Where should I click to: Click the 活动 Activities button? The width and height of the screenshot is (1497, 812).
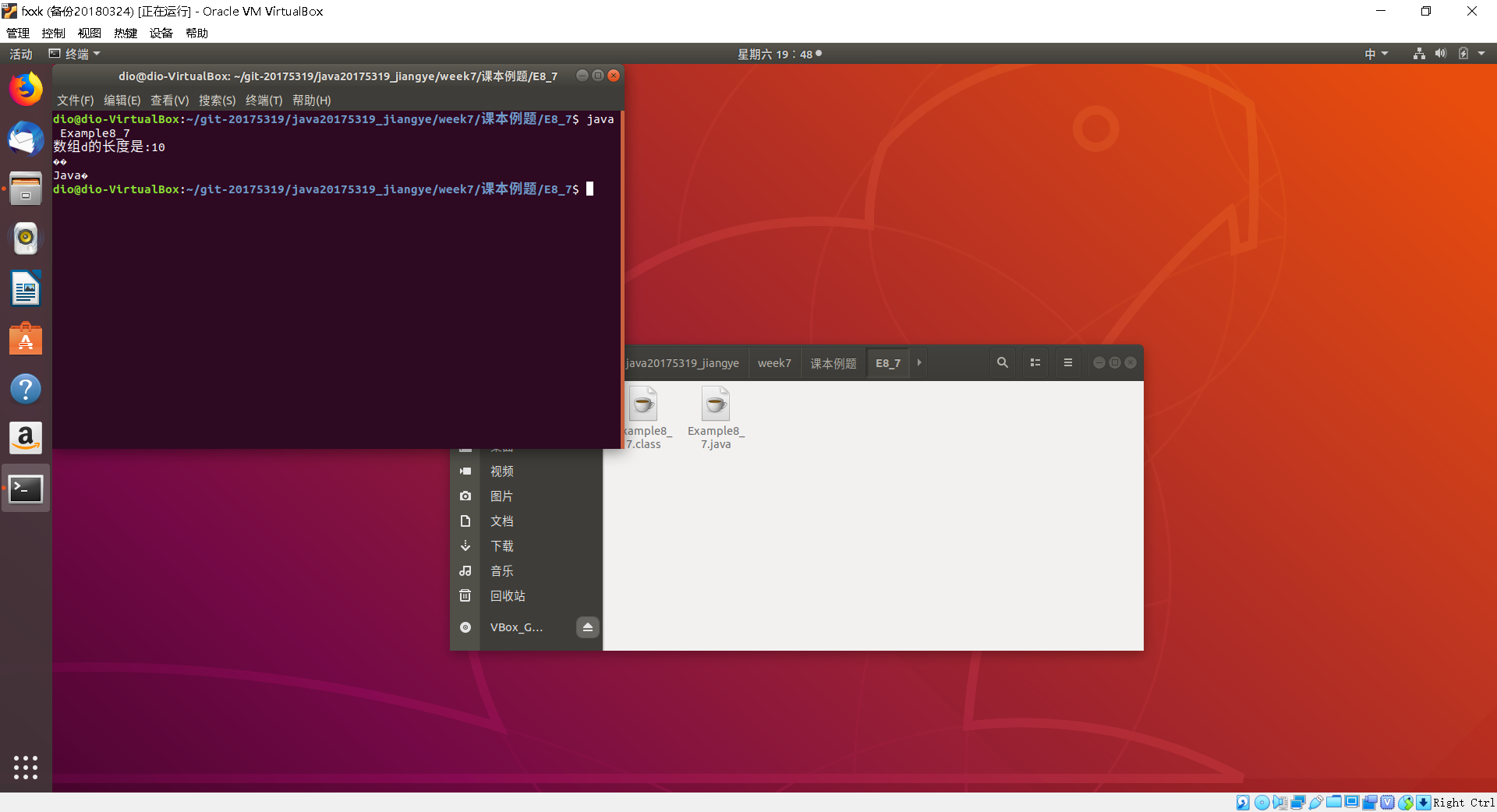pos(21,54)
